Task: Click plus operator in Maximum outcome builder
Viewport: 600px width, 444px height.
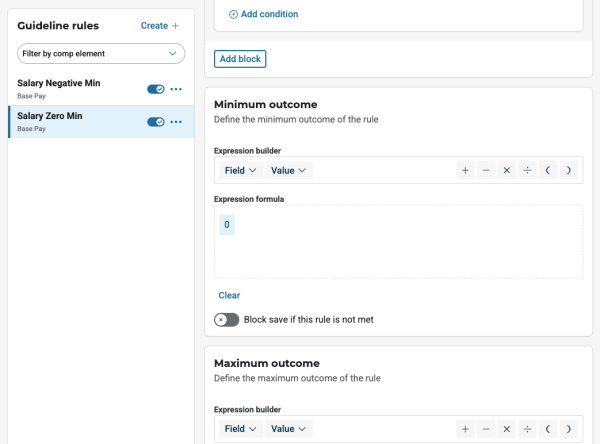Action: (x=465, y=428)
